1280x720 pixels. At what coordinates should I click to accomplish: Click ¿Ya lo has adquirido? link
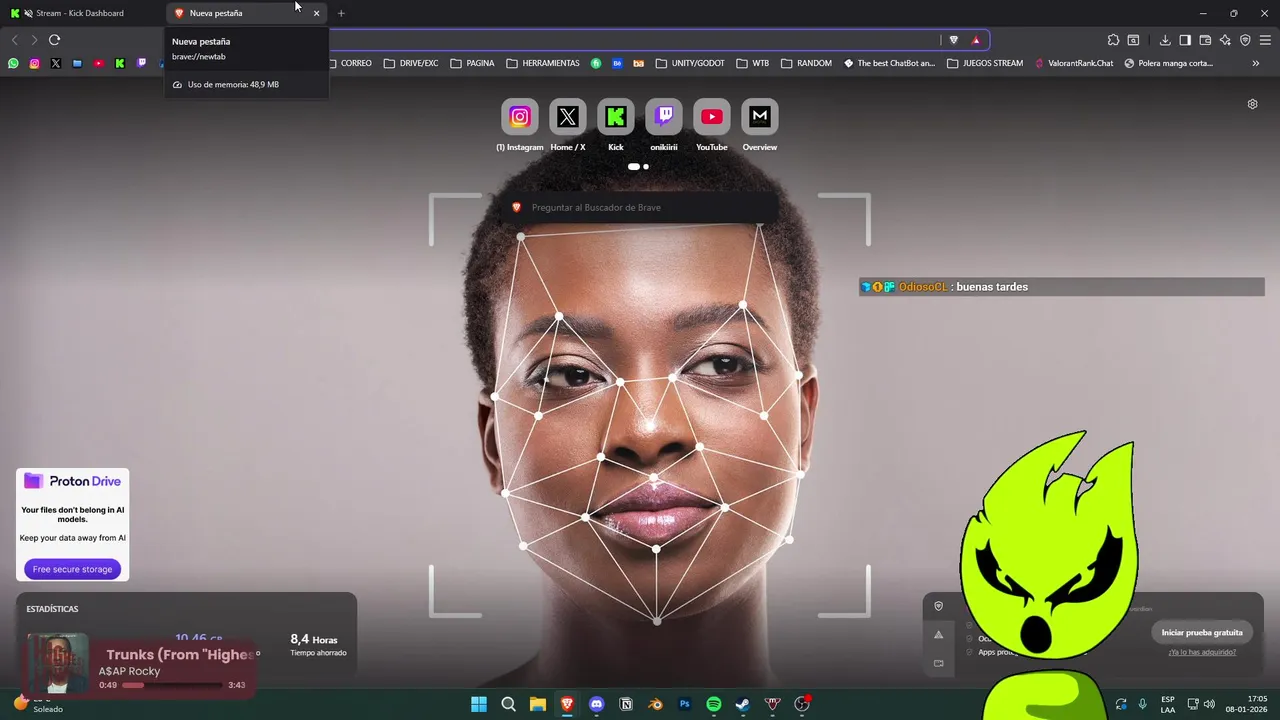click(x=1202, y=652)
